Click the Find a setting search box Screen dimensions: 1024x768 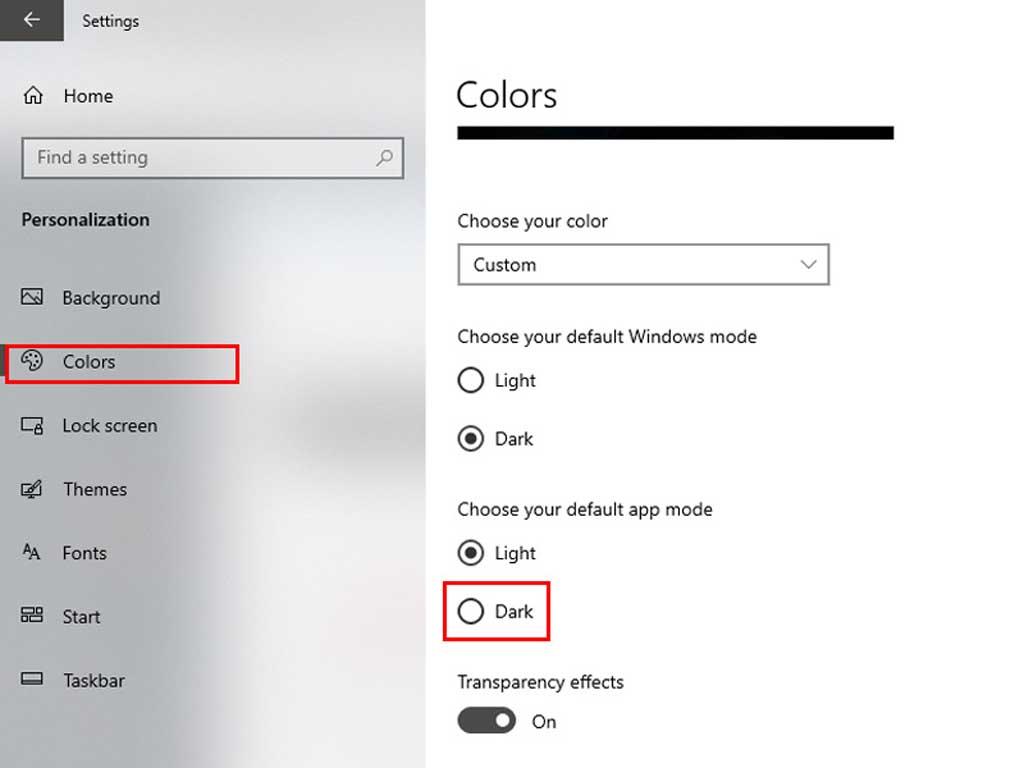200,158
